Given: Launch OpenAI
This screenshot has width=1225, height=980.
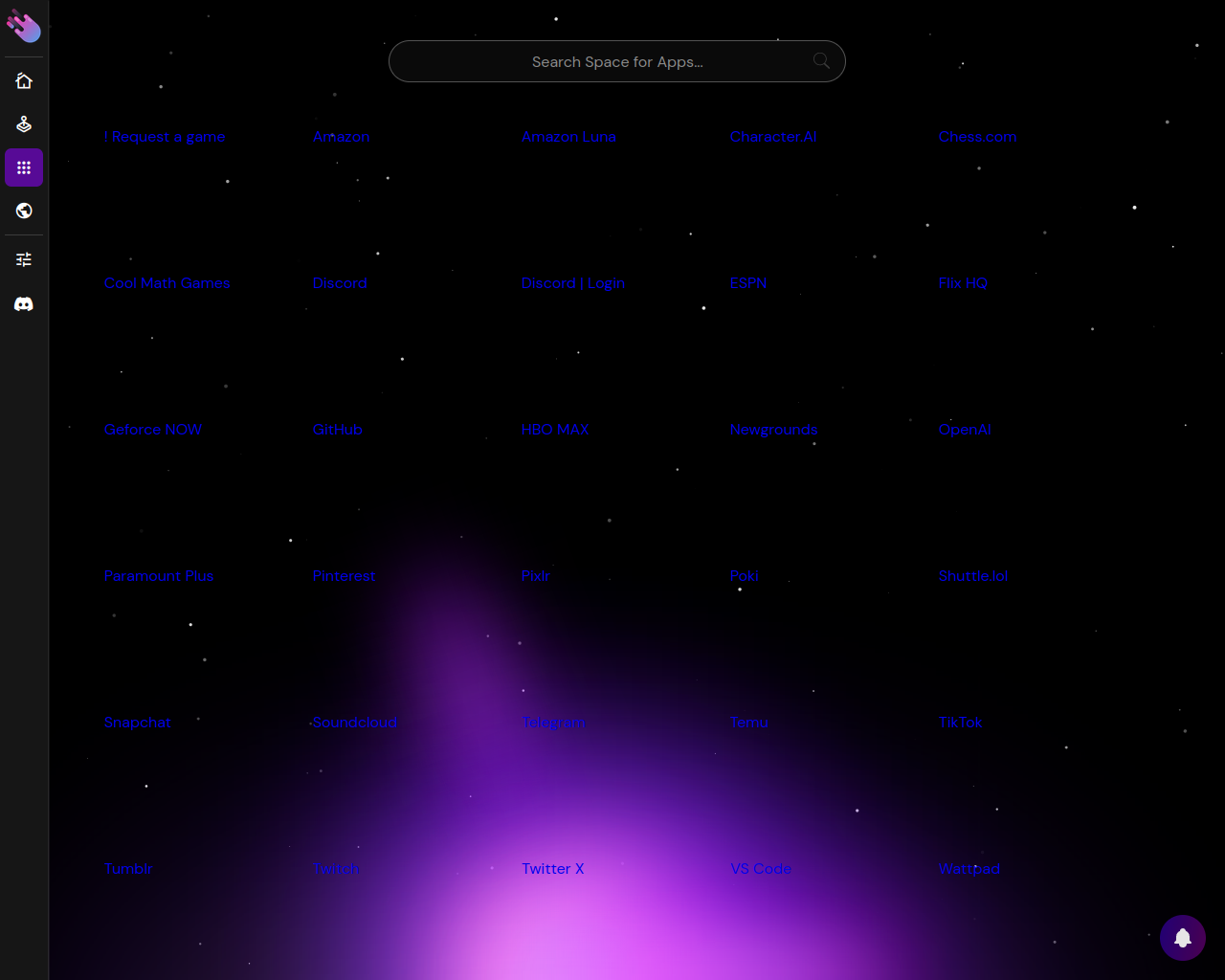Looking at the screenshot, I should 965,430.
